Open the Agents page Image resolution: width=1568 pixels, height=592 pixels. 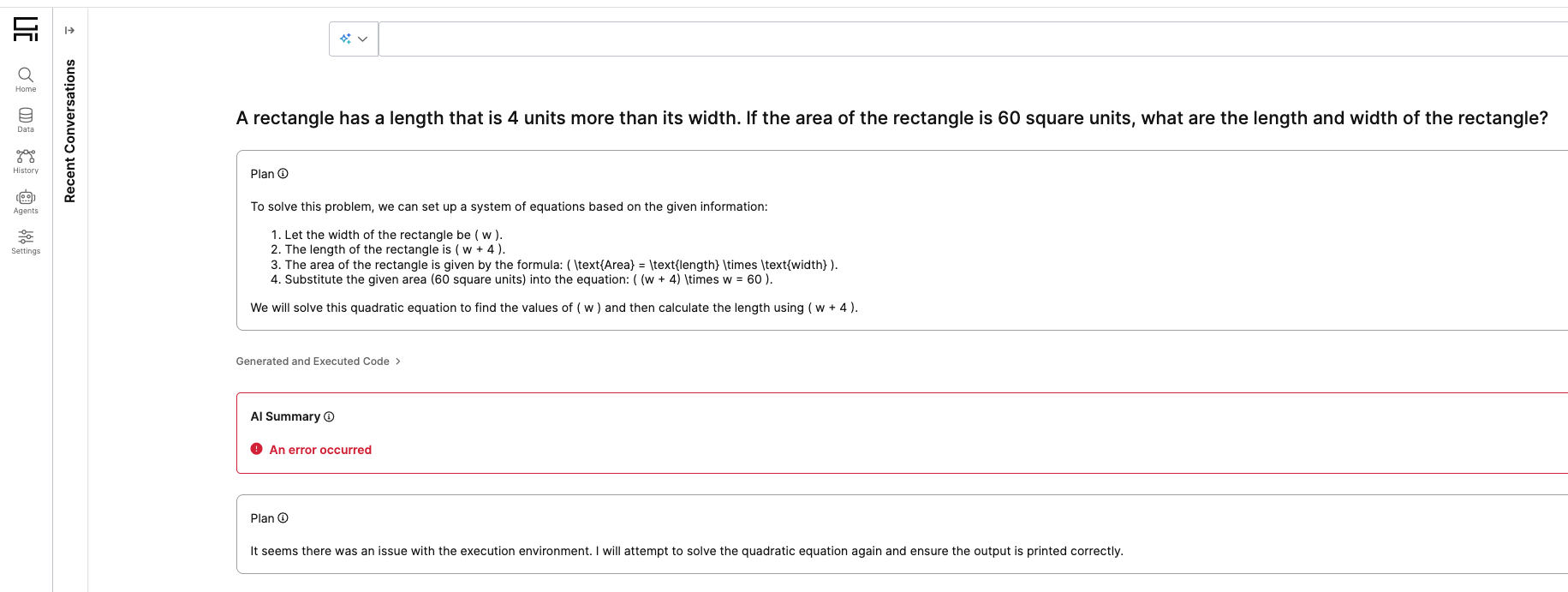26,201
